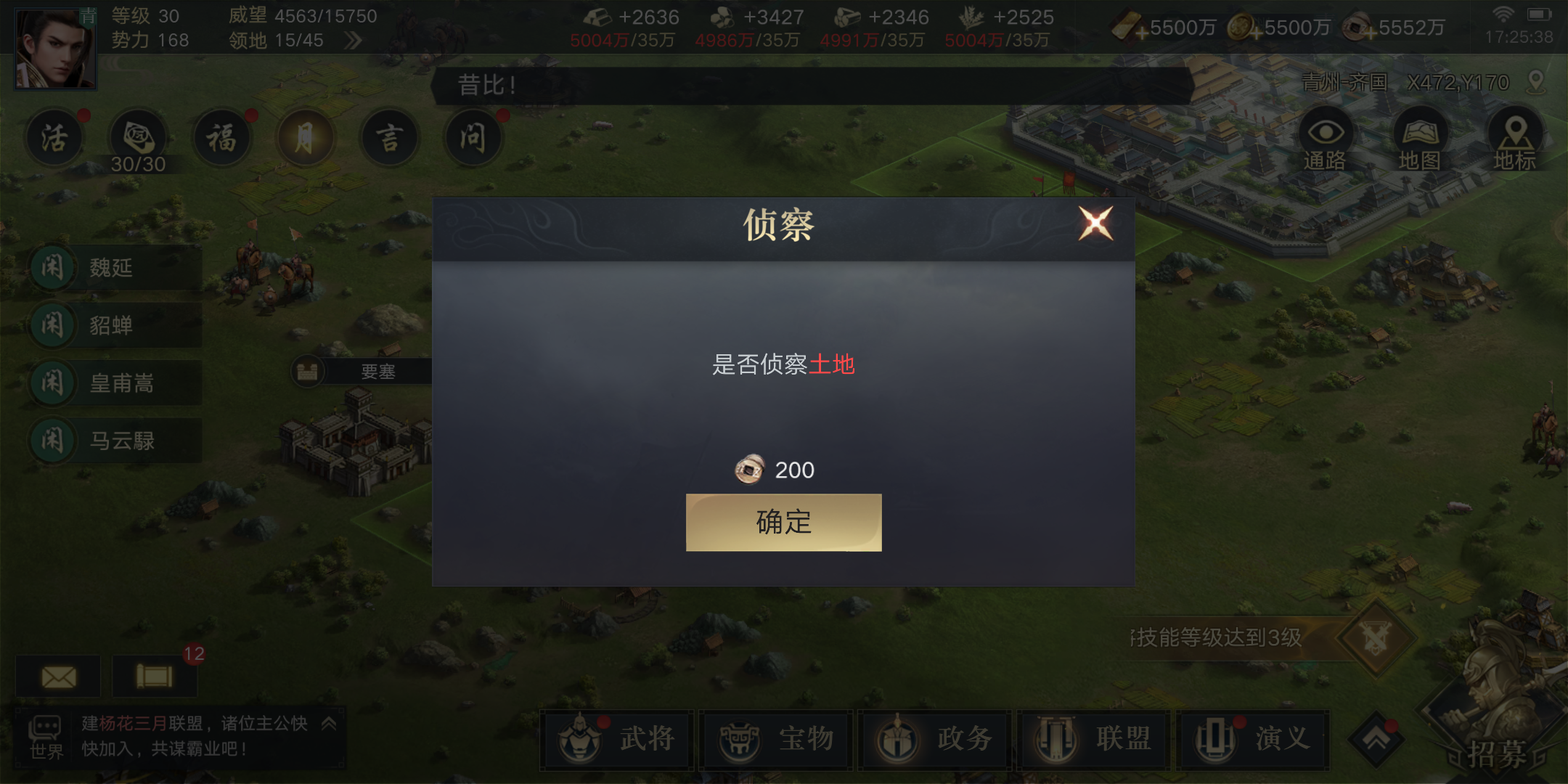Viewport: 1568px width, 784px height.
Task: Expand the world chat panel arrow
Action: 329,723
